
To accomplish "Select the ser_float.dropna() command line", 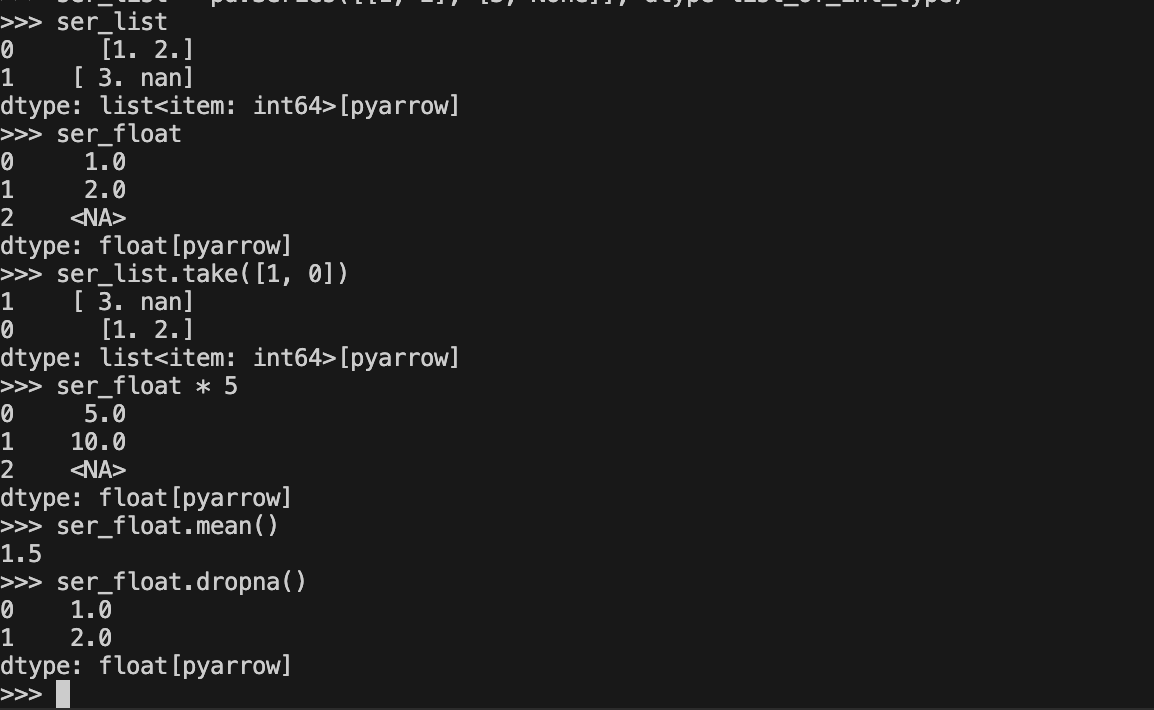I will [x=153, y=582].
